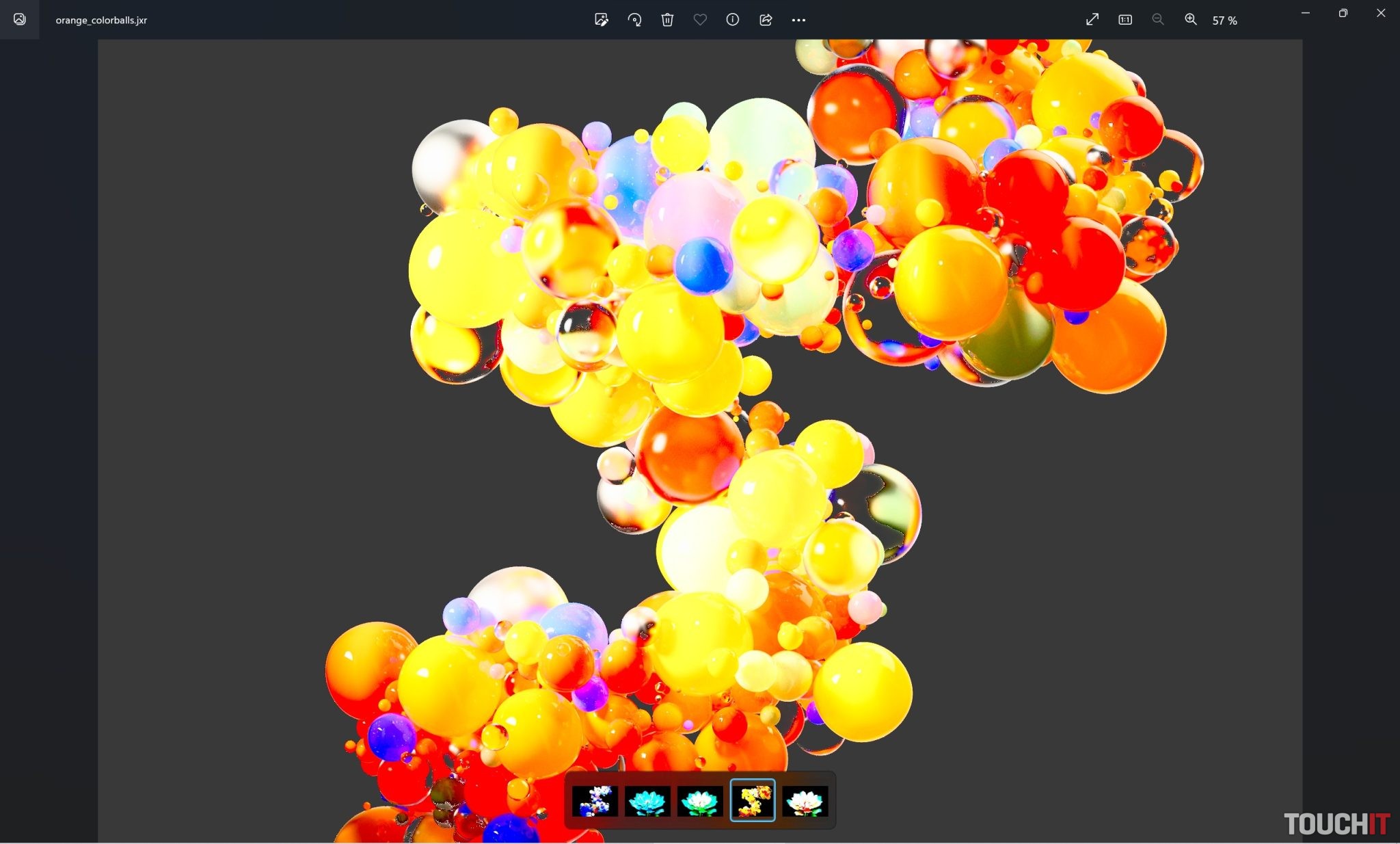Click the 57 % zoom level

(1224, 21)
